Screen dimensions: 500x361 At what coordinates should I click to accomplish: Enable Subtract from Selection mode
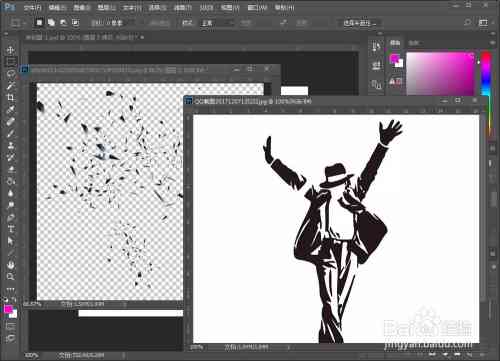pyautogui.click(x=63, y=22)
